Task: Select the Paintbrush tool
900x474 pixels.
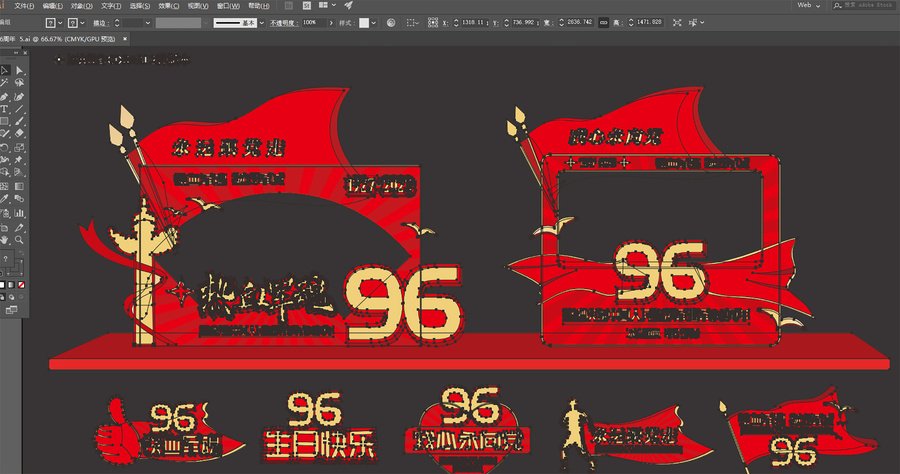Action: [x=19, y=122]
